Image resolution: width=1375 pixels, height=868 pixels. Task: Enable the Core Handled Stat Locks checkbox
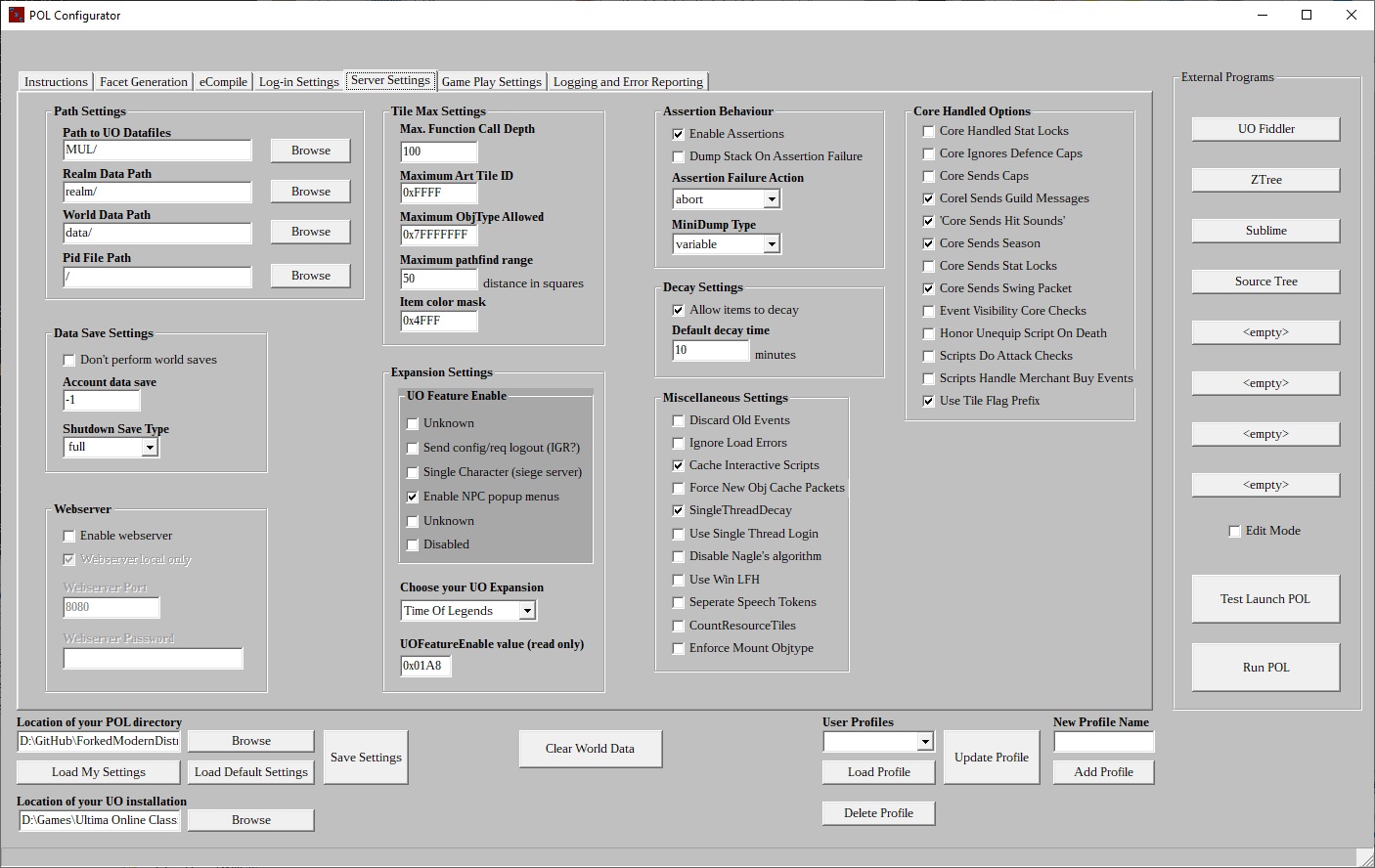pyautogui.click(x=929, y=131)
